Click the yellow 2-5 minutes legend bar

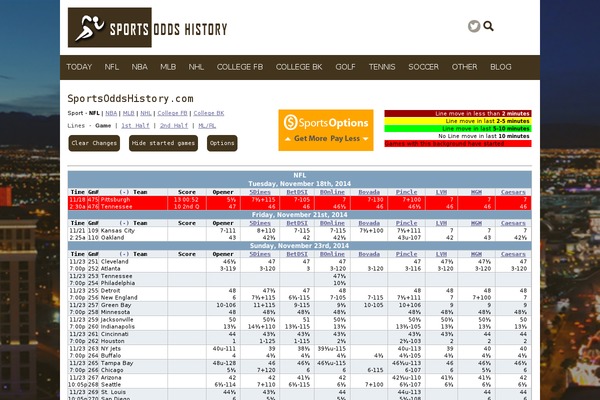[458, 121]
